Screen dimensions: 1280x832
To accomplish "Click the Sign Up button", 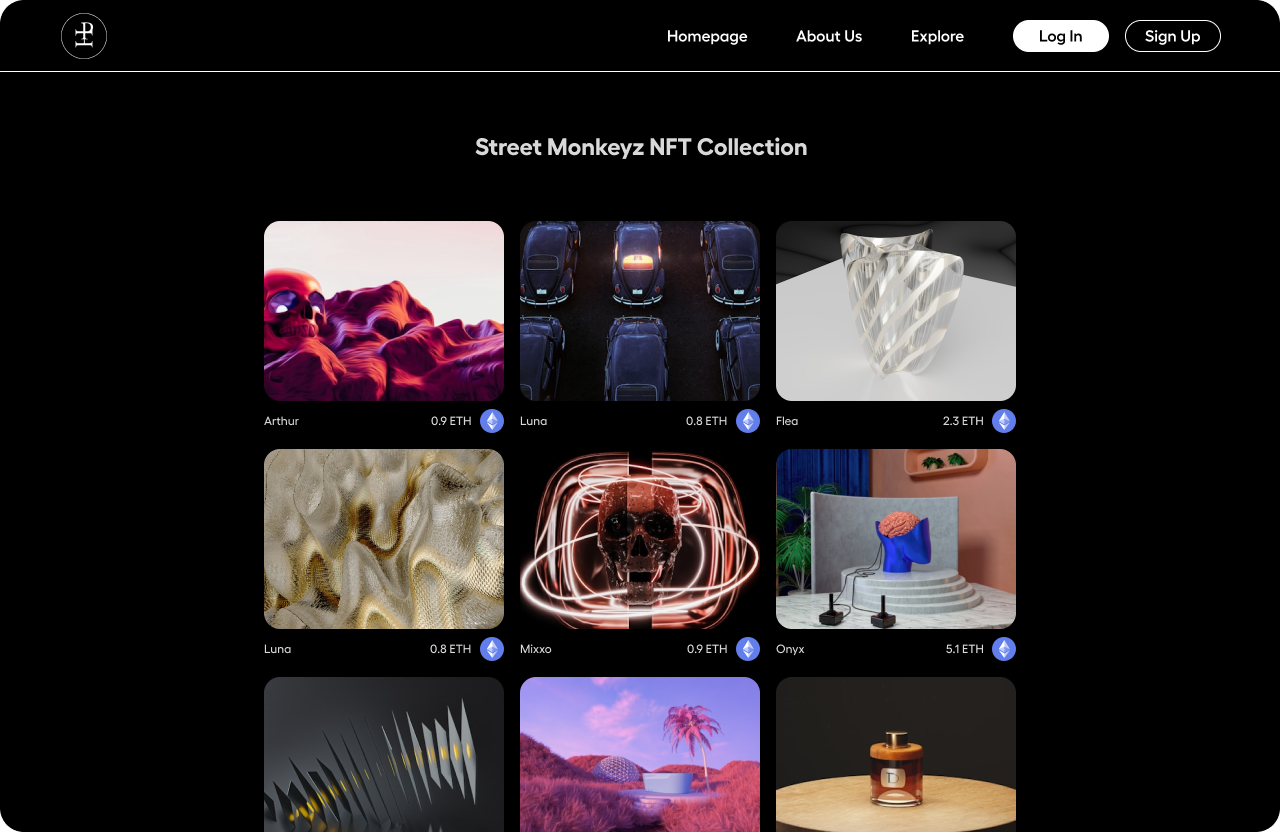I will tap(1173, 36).
